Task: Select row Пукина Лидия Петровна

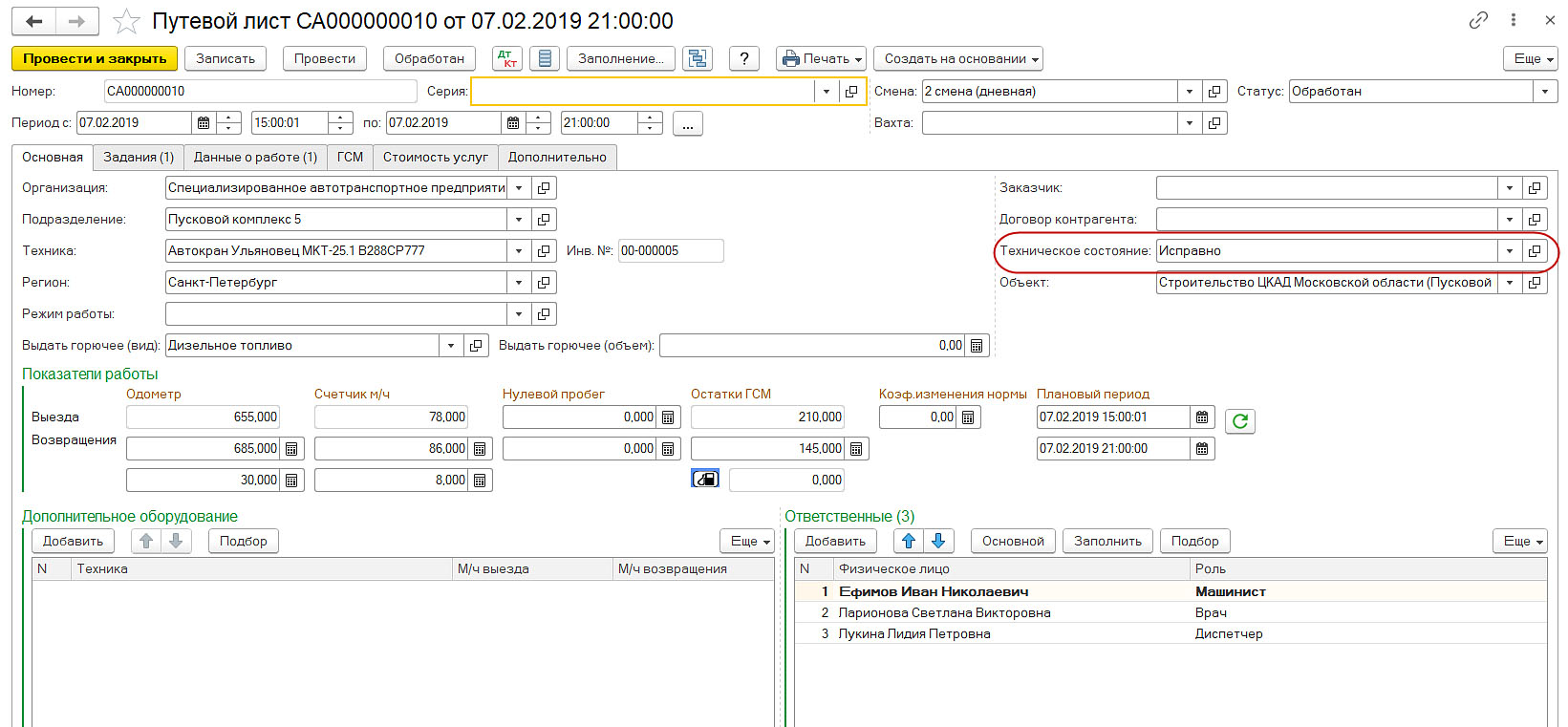Action: click(x=1171, y=633)
